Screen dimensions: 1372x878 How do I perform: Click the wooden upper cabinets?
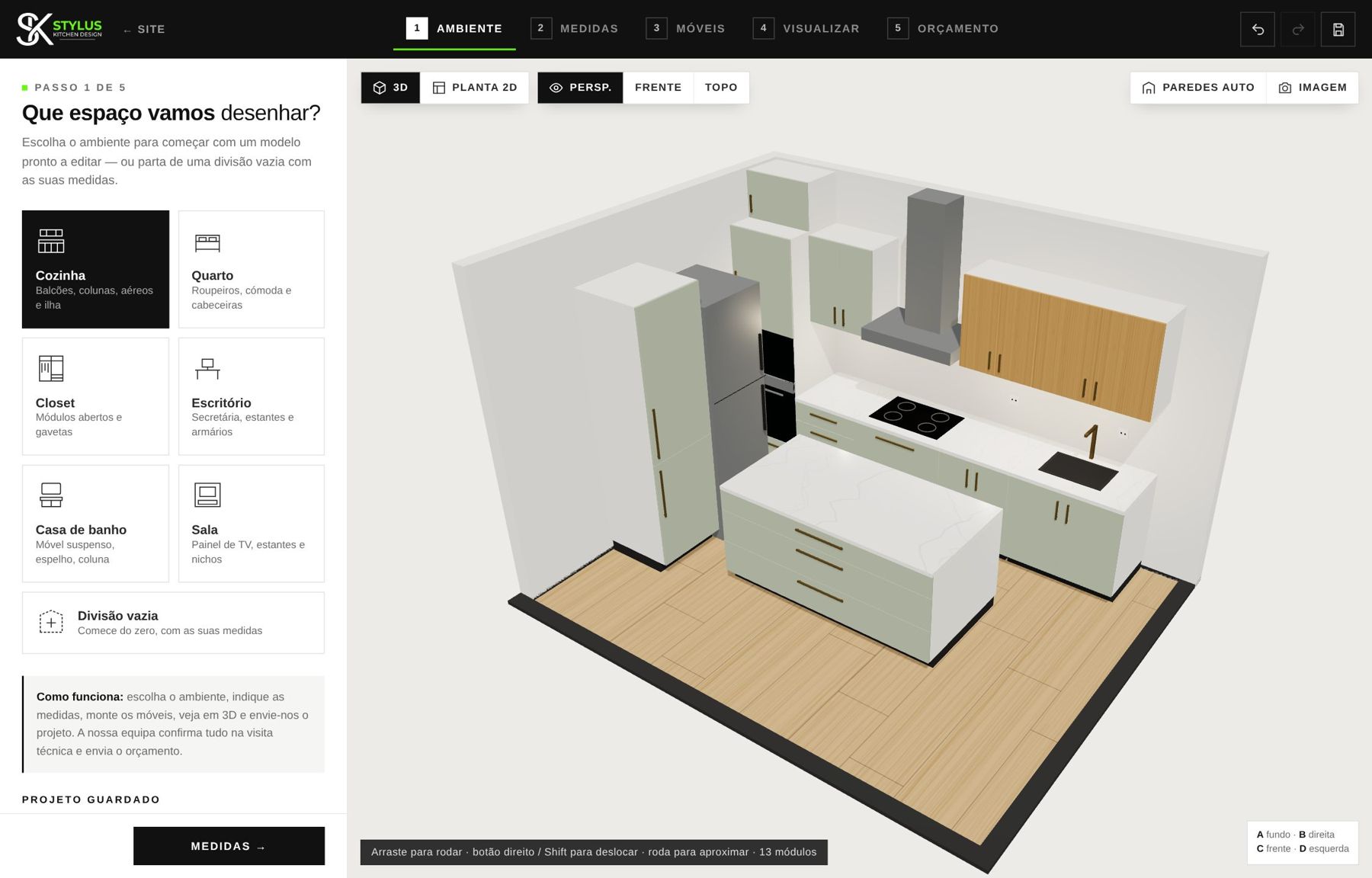(x=1063, y=343)
